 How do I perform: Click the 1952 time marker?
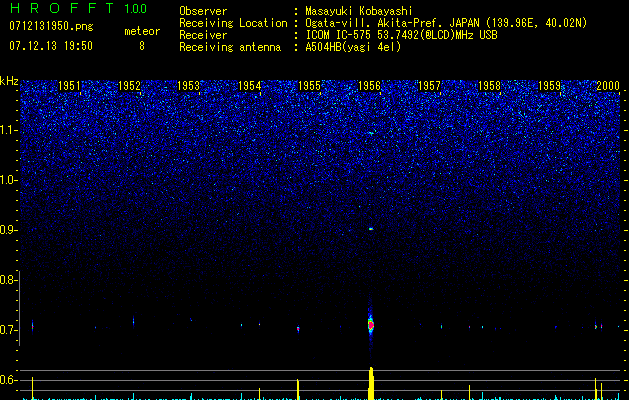point(129,86)
